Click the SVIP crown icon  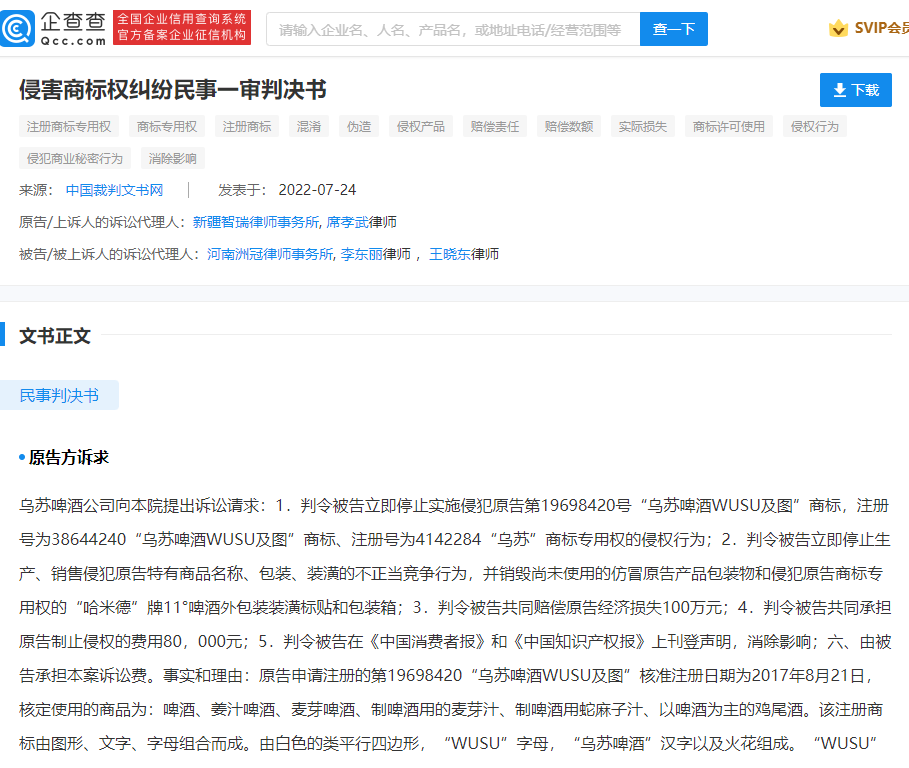[x=838, y=28]
